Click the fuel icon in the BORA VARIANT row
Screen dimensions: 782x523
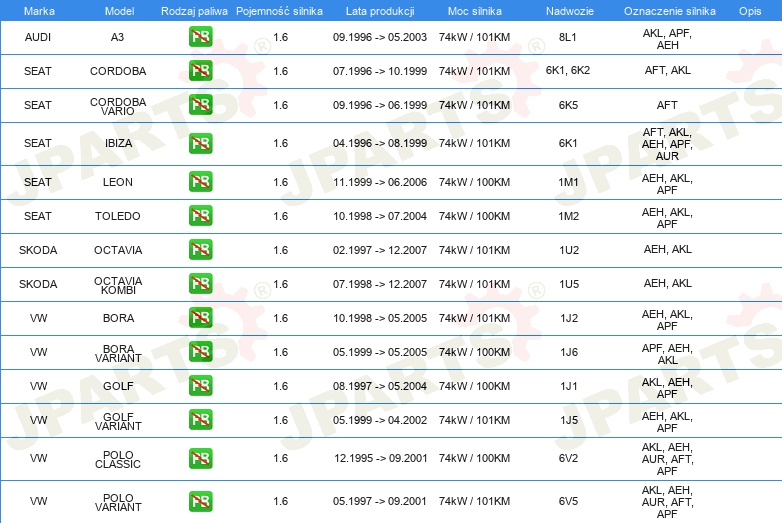click(200, 351)
